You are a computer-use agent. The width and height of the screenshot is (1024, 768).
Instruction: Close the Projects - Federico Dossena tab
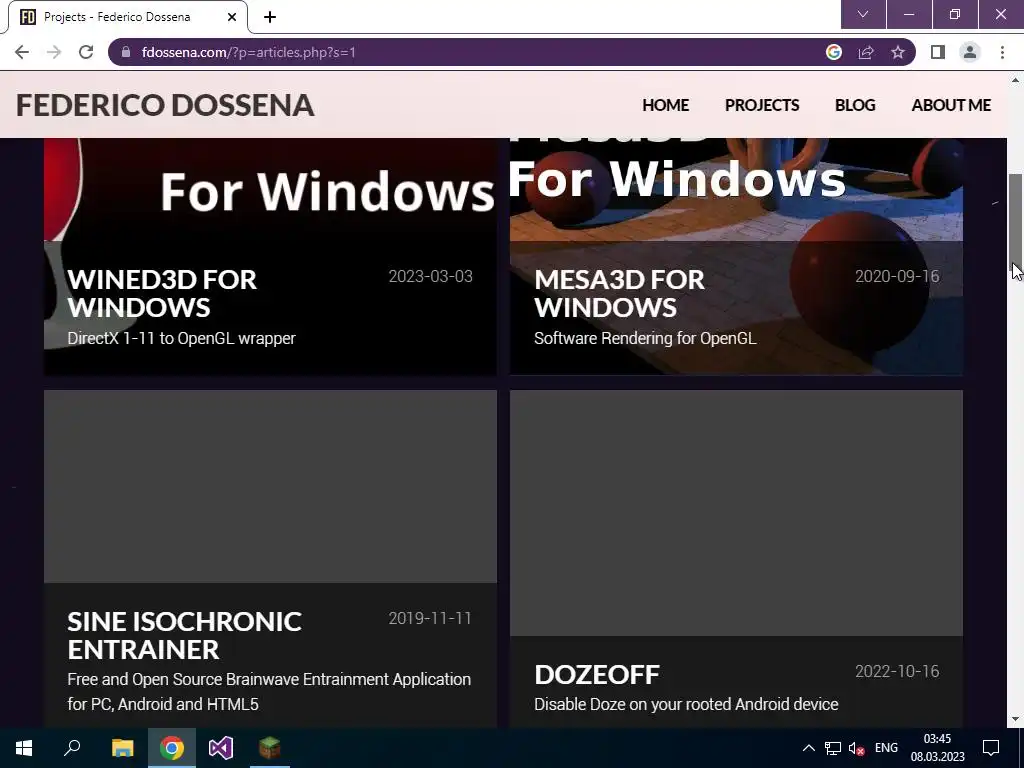232,17
